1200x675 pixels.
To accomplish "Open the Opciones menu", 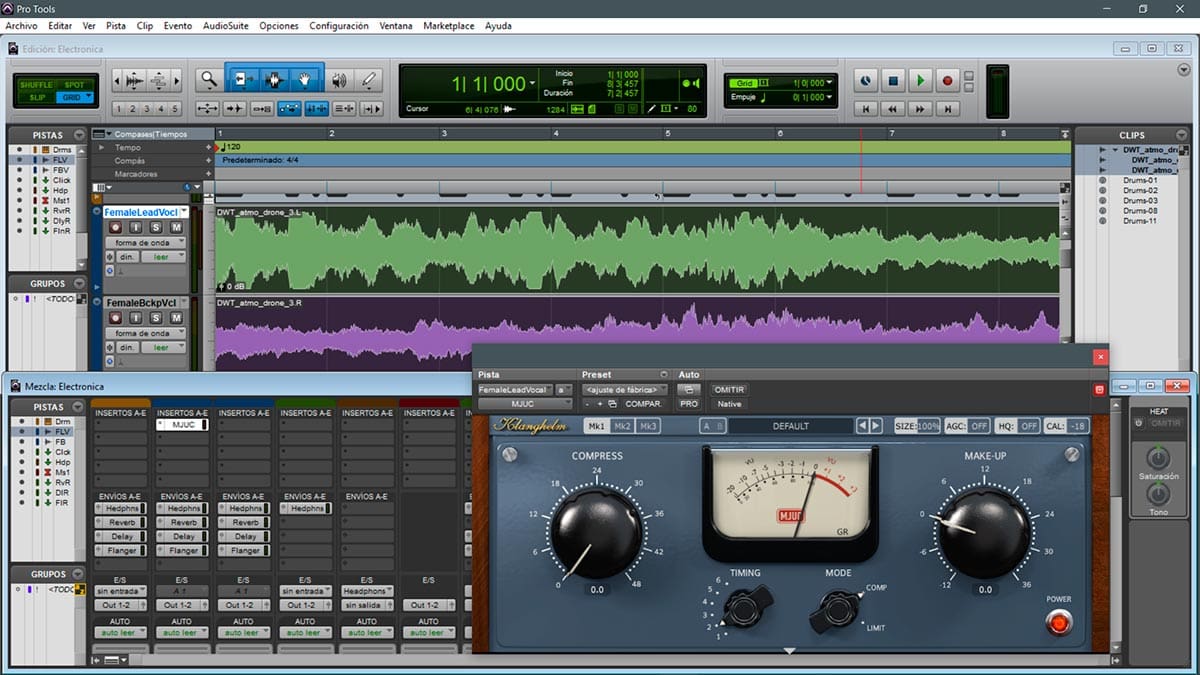I will tap(279, 26).
